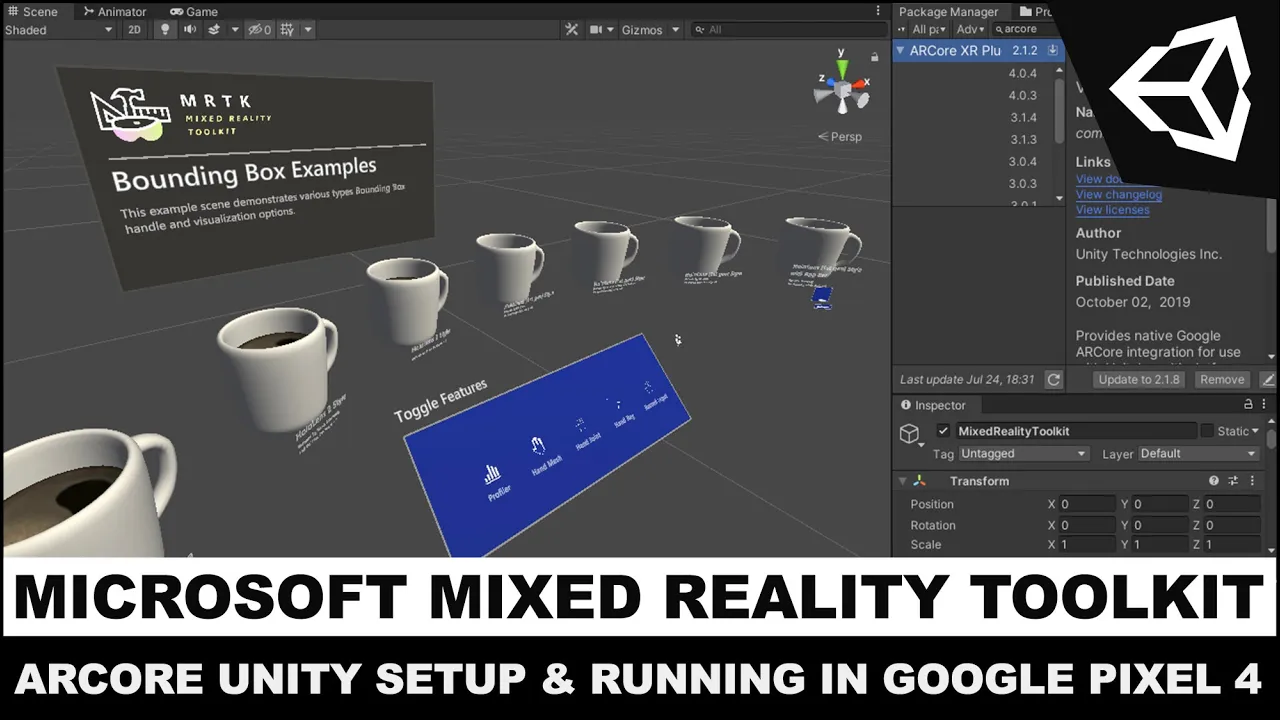
Task: Lock the Inspector panel
Action: (x=1248, y=405)
